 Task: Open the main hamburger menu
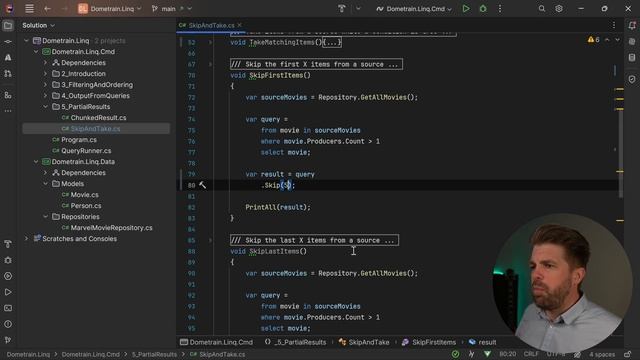(29, 9)
